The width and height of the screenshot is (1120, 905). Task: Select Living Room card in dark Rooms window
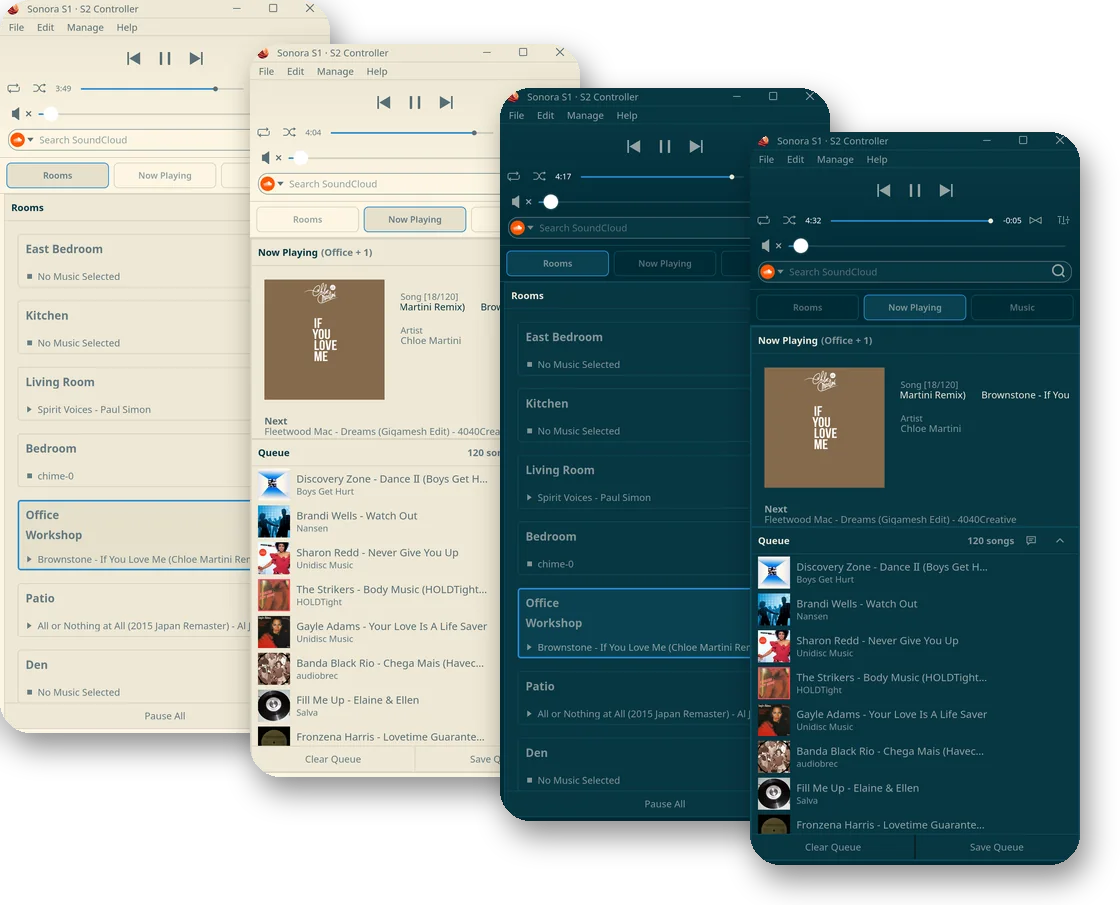[634, 482]
